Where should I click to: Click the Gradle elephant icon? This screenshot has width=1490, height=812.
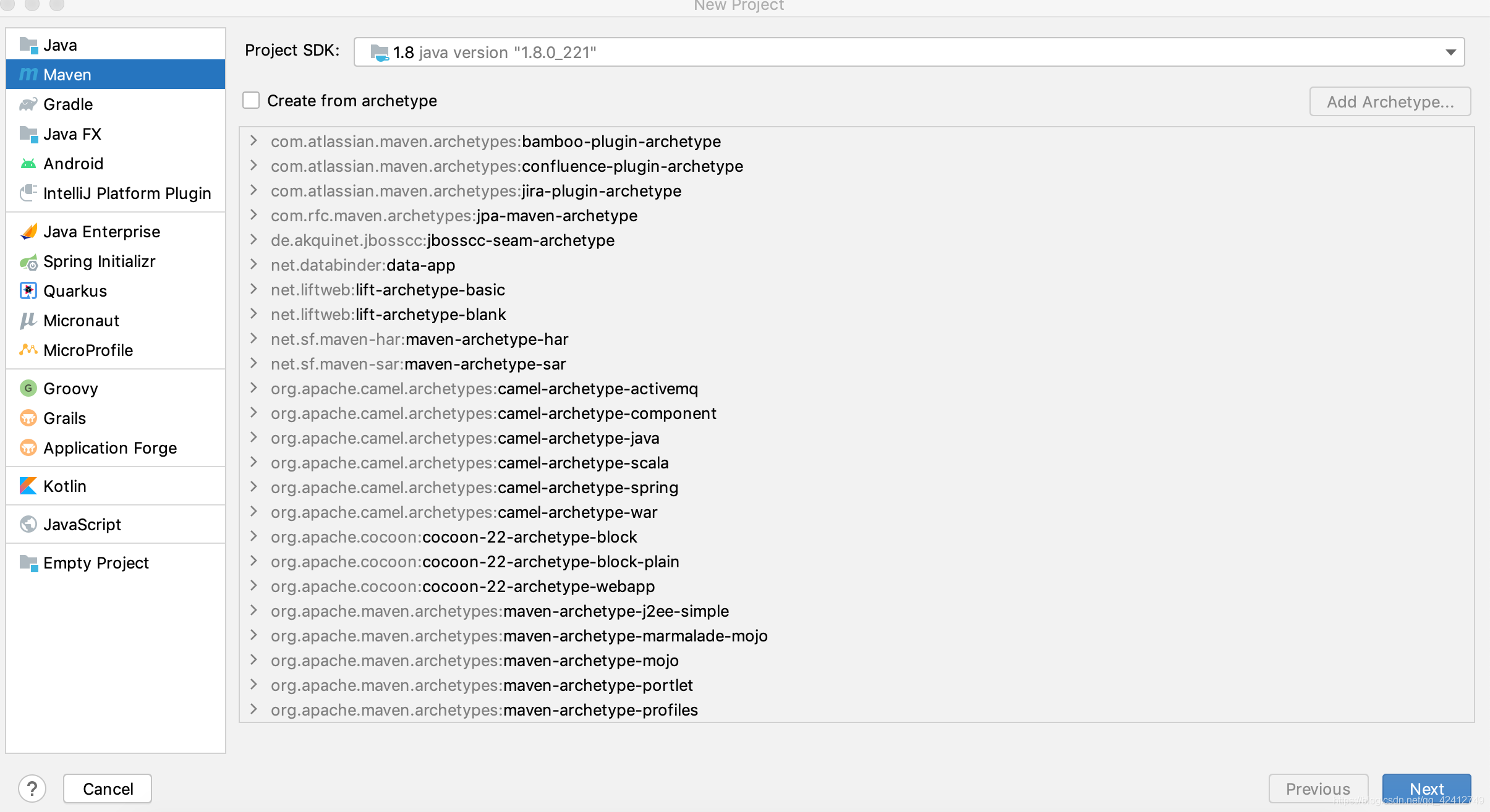[28, 104]
